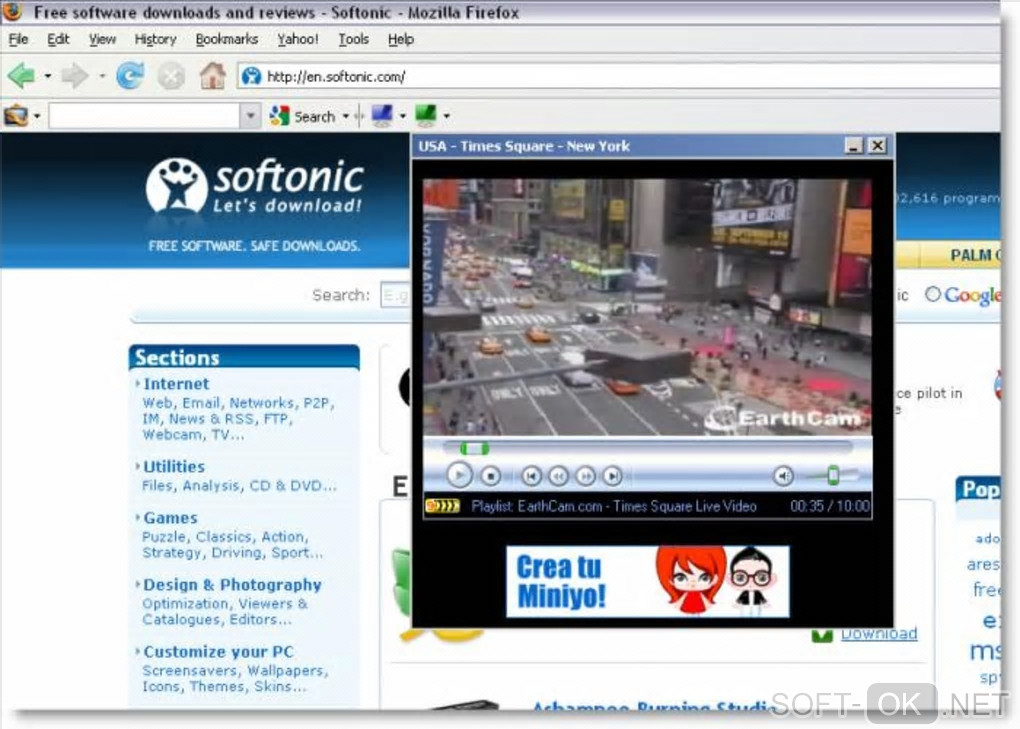Open the Forward button history dropdown

[x=102, y=76]
